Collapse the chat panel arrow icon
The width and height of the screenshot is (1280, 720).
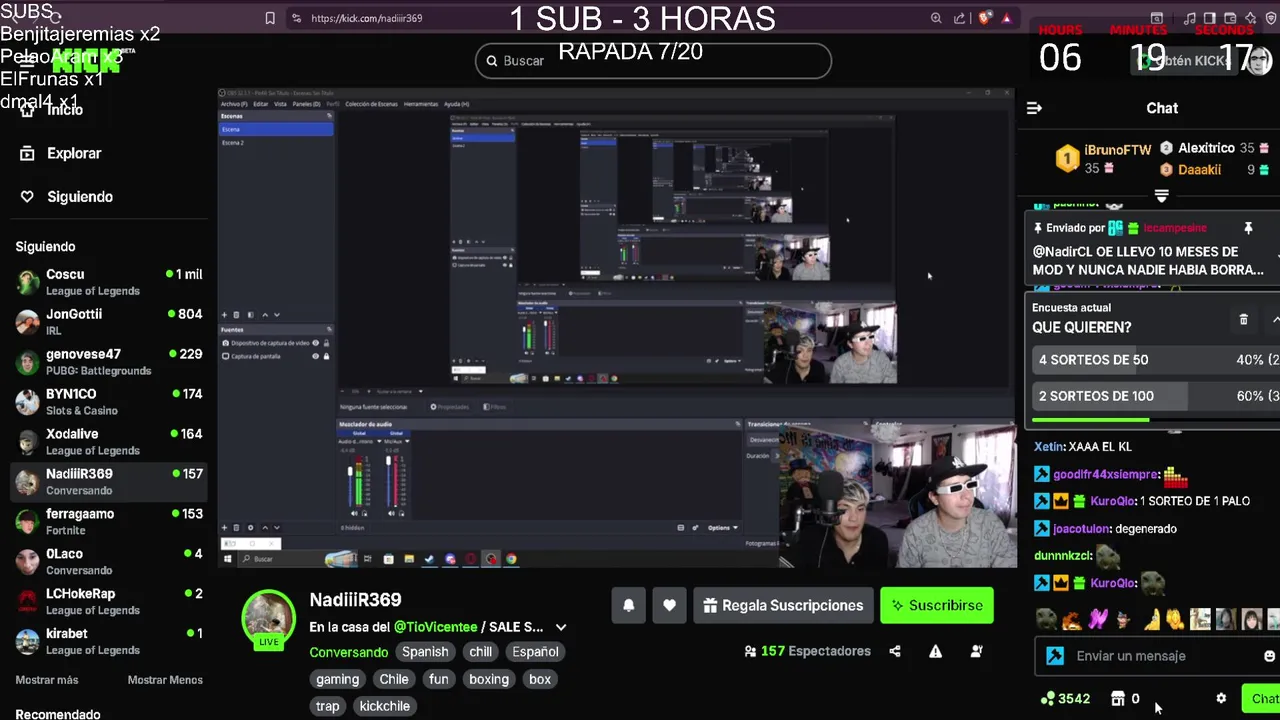1034,108
